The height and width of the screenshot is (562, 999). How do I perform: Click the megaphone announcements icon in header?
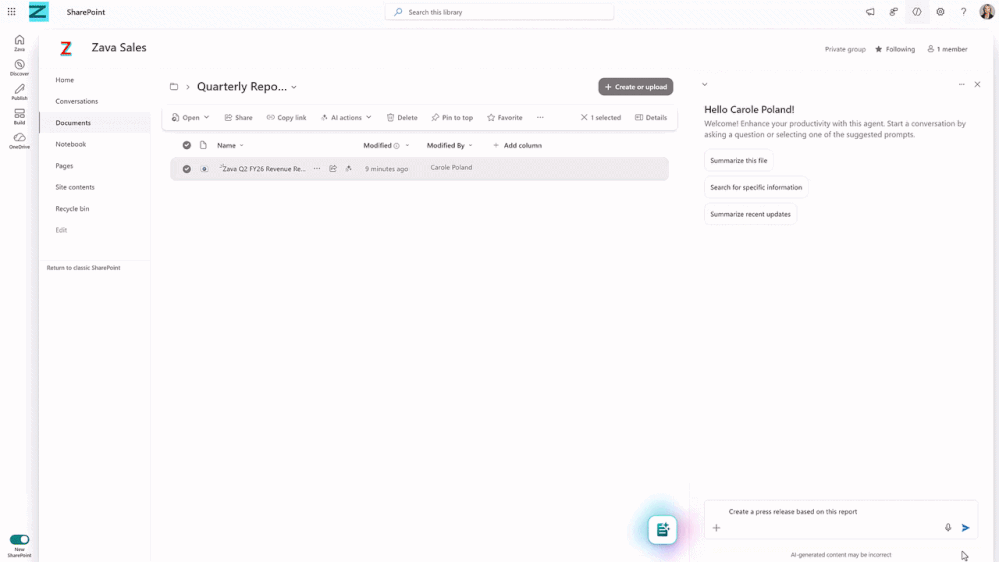click(870, 11)
